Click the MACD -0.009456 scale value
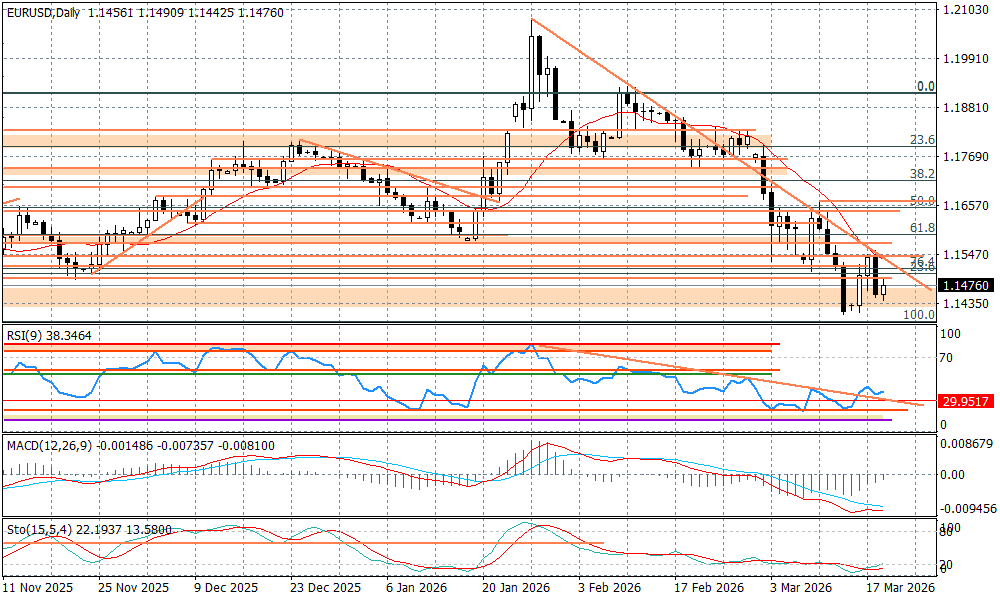The width and height of the screenshot is (1000, 600). coord(968,508)
